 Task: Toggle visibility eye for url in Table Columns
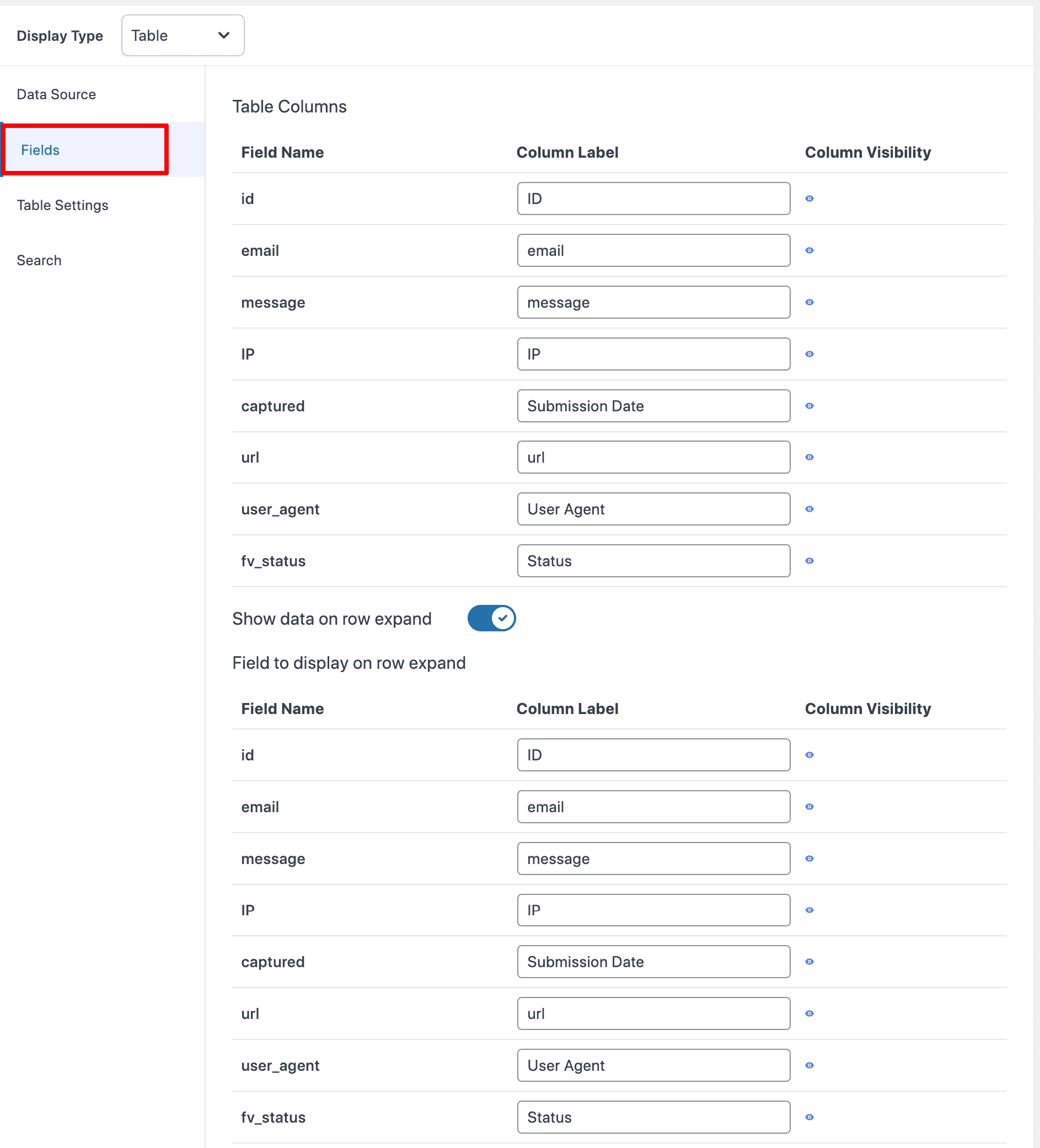(x=810, y=457)
